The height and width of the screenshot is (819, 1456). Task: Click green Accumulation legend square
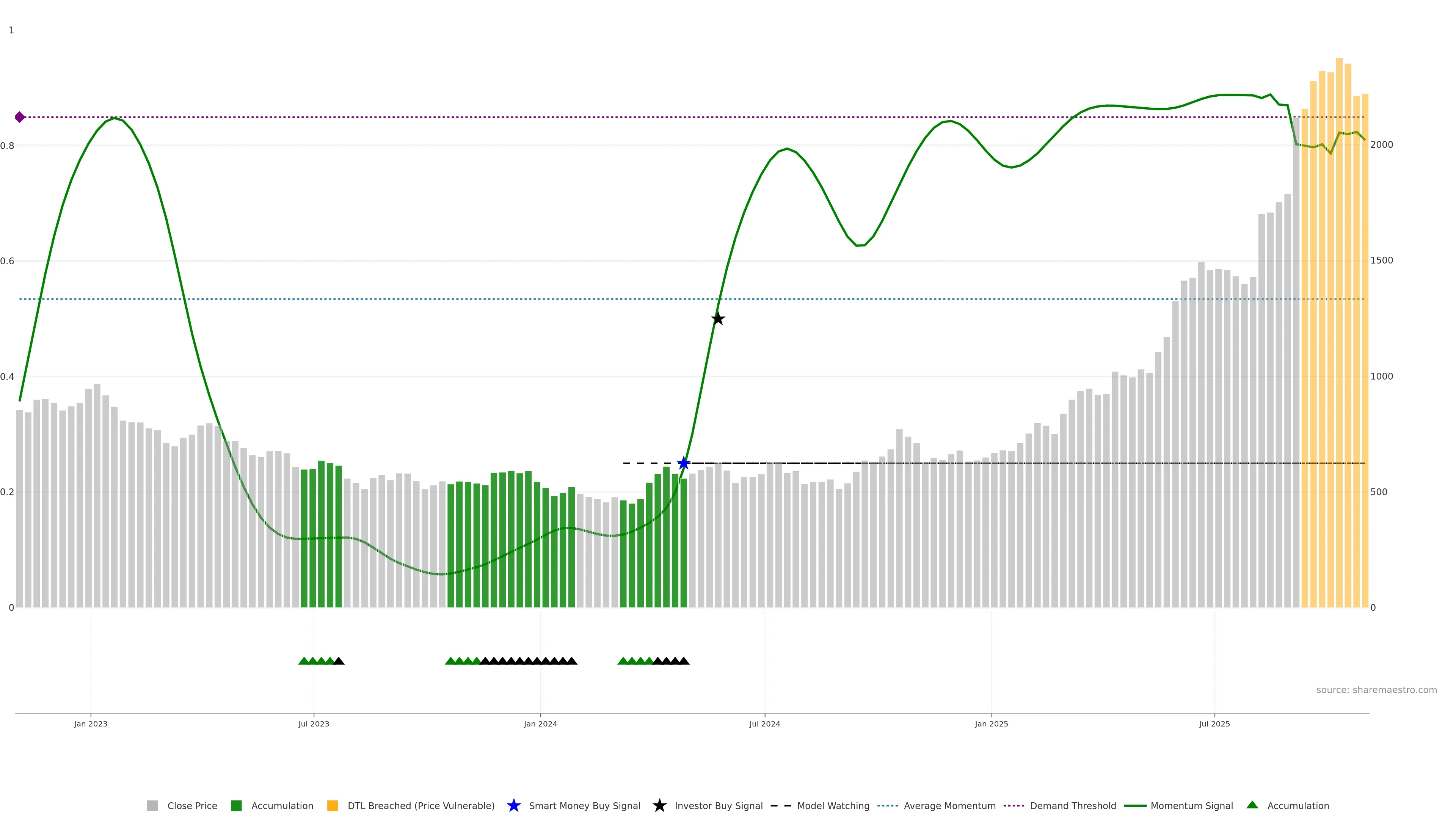[x=236, y=805]
